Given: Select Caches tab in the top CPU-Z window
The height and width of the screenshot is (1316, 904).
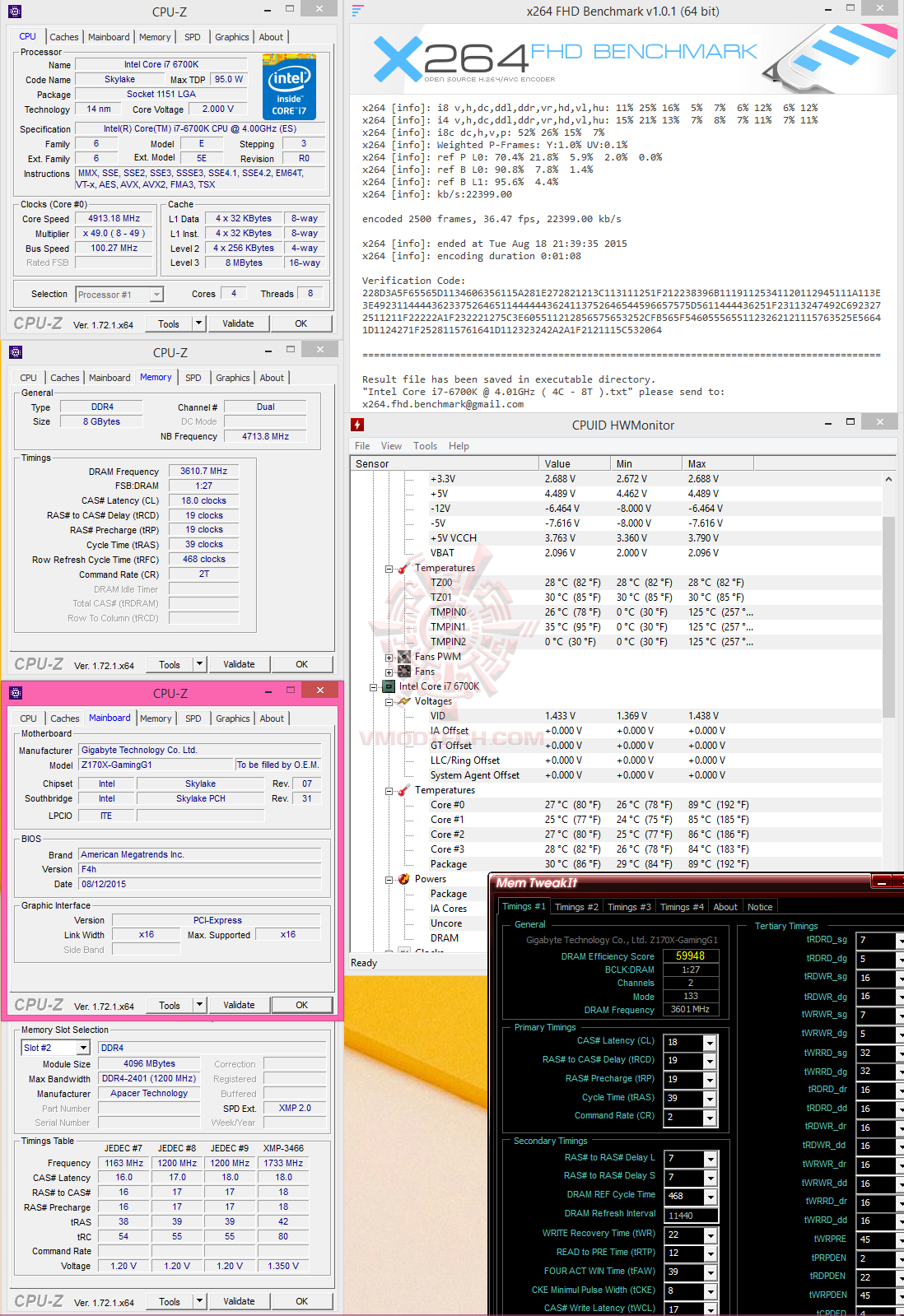Looking at the screenshot, I should [64, 37].
